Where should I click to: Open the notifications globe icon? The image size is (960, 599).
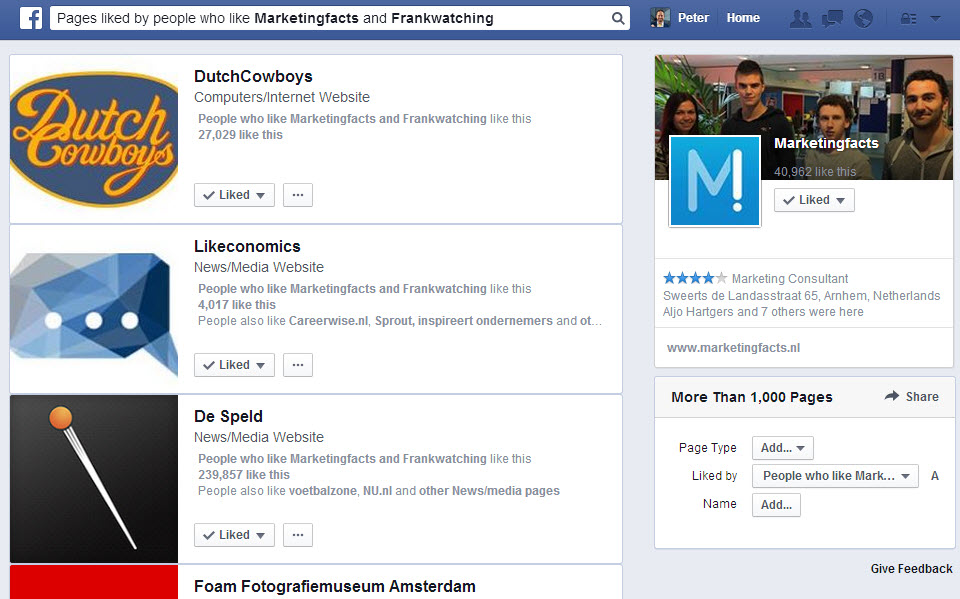click(x=863, y=18)
